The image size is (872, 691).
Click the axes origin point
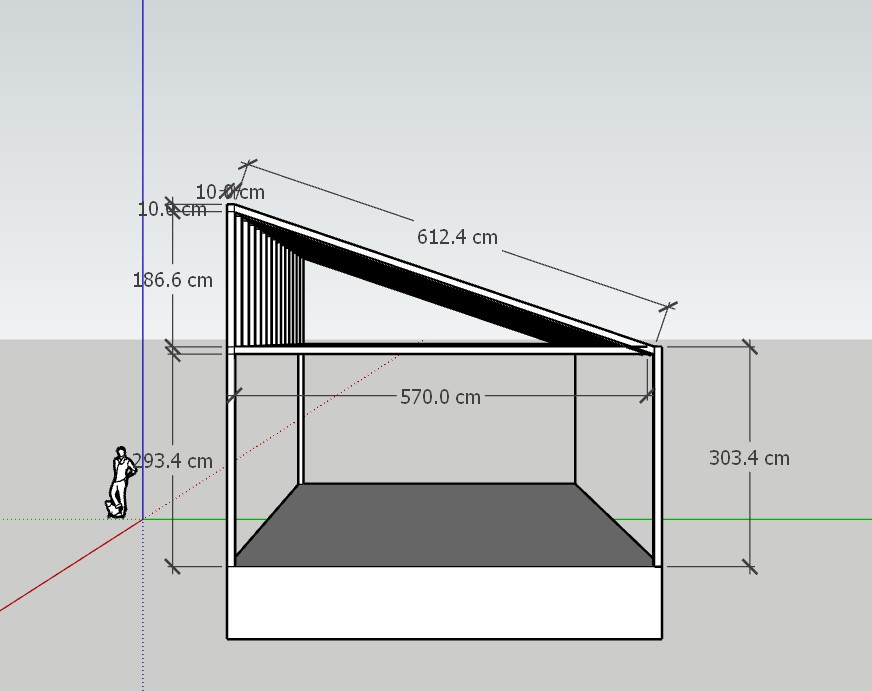(x=143, y=517)
